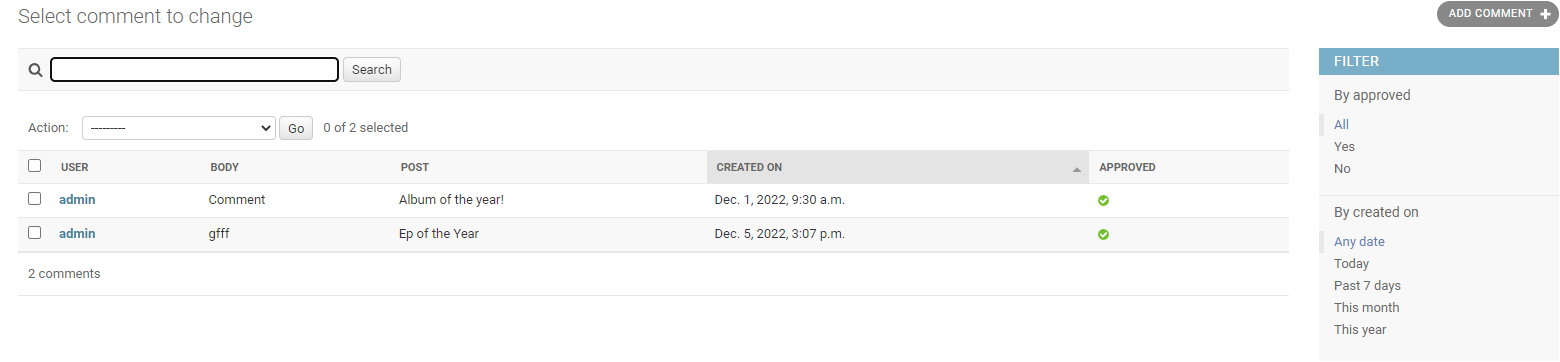Sort by the Body column header

pyautogui.click(x=225, y=167)
